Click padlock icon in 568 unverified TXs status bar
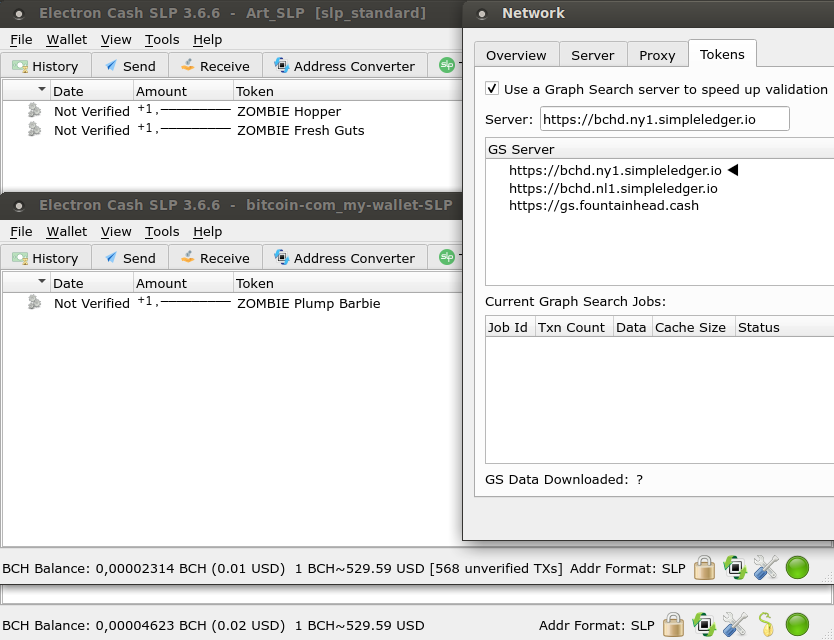 tap(704, 568)
